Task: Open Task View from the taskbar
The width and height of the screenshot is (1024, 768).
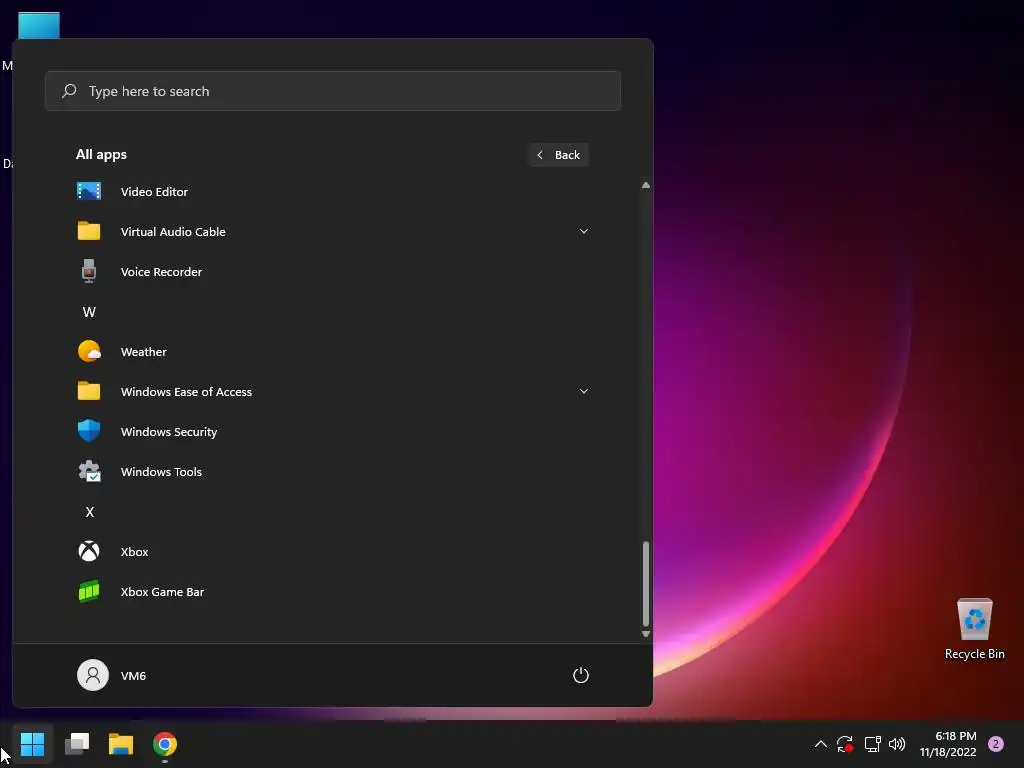Action: coord(77,744)
